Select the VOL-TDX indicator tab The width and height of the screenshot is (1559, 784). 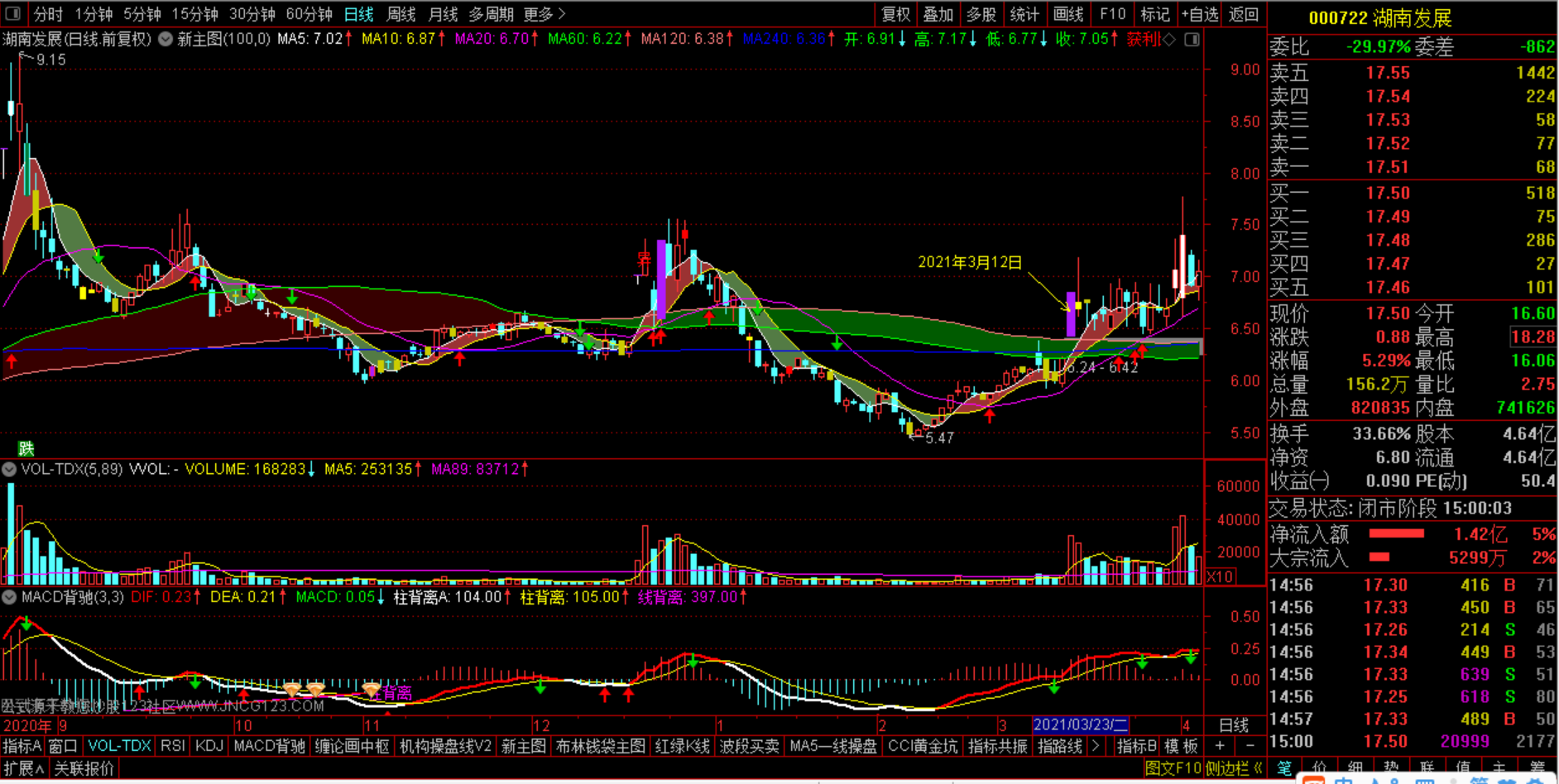pyautogui.click(x=119, y=746)
